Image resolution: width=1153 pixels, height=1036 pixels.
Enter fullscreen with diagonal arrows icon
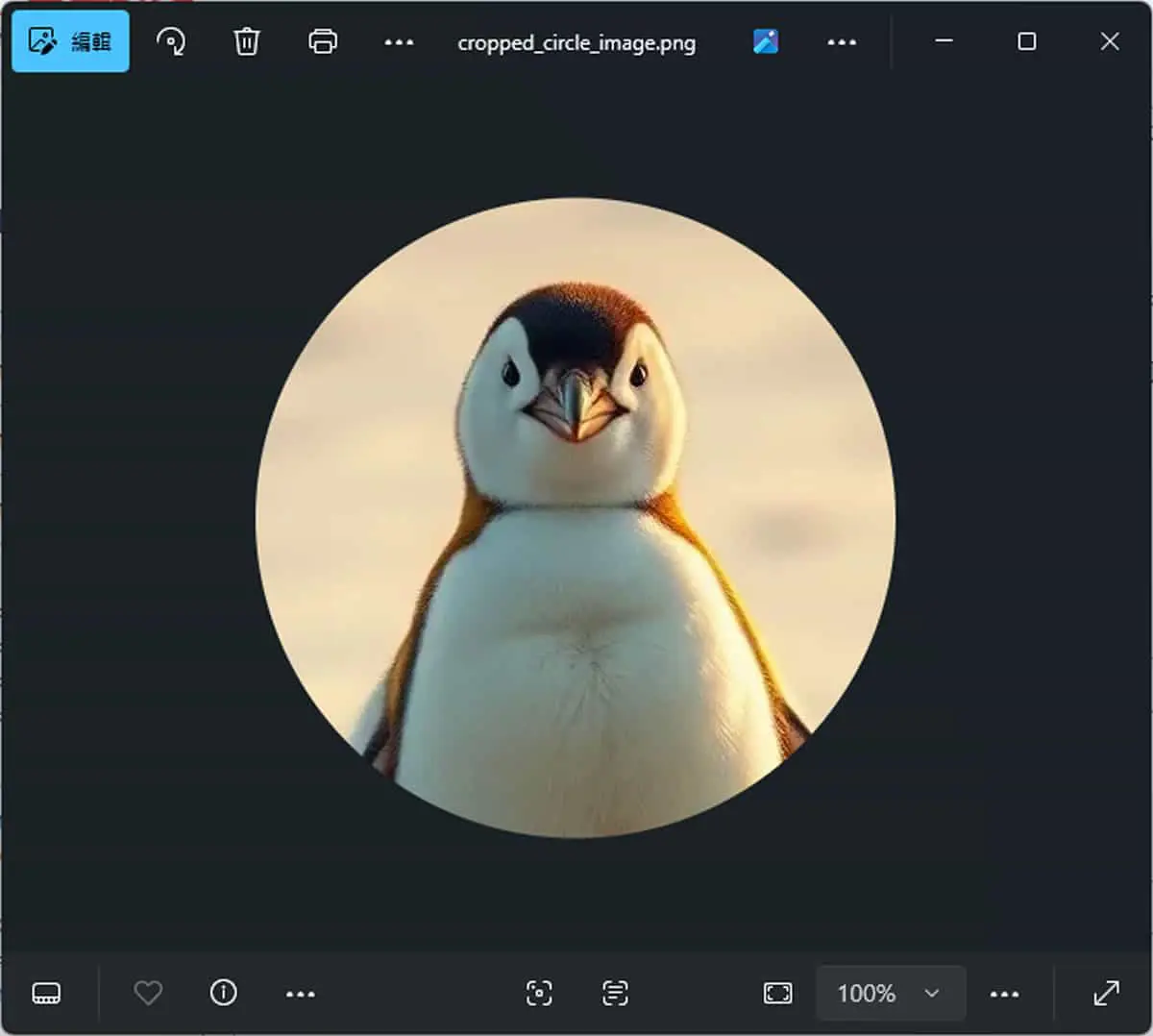[x=1107, y=993]
